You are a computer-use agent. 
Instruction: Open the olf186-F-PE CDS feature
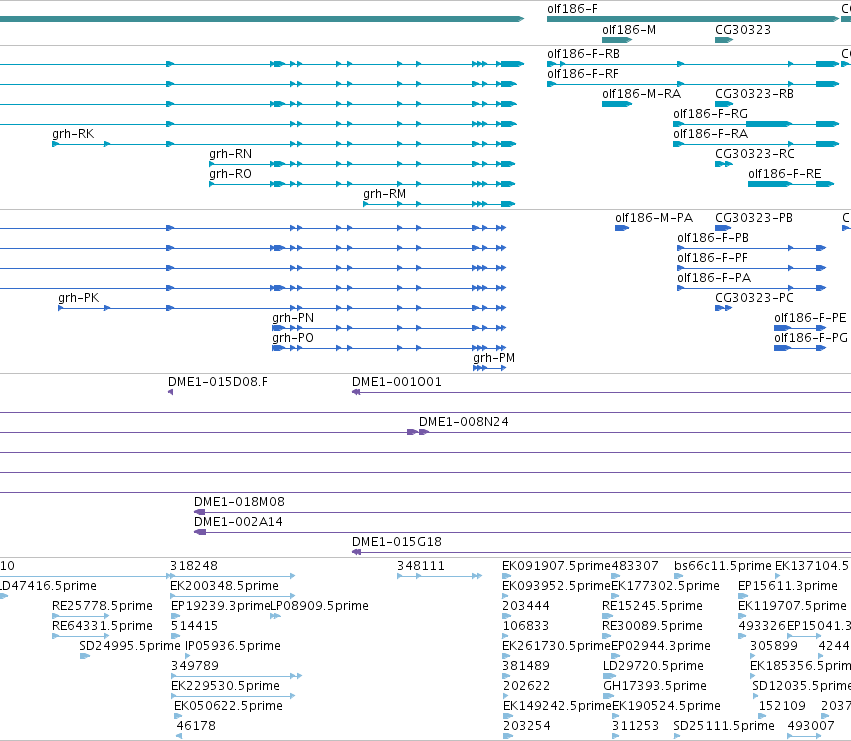800,328
